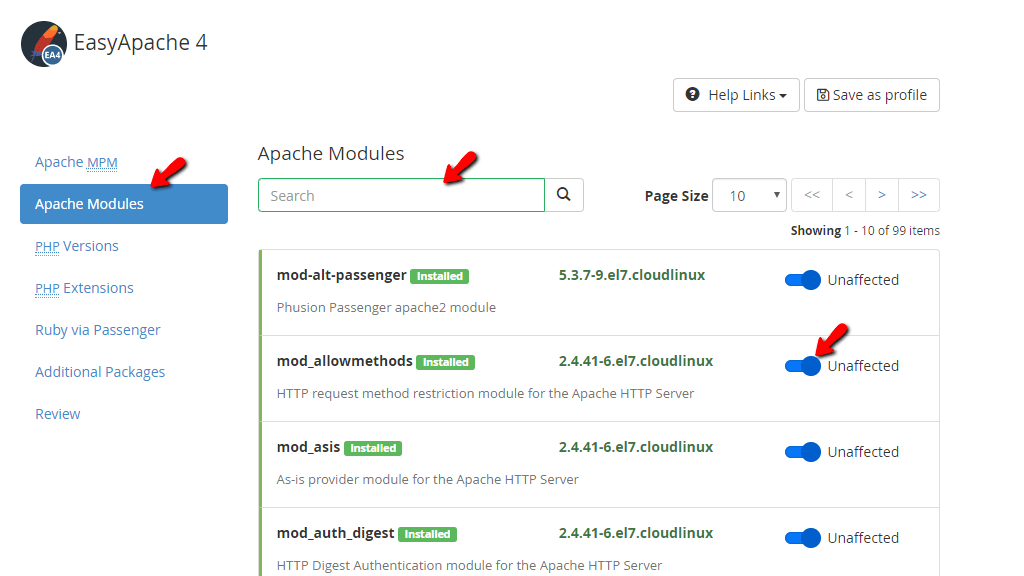Image resolution: width=1024 pixels, height=576 pixels.
Task: Click the mod_auth_digest module name
Action: point(336,534)
